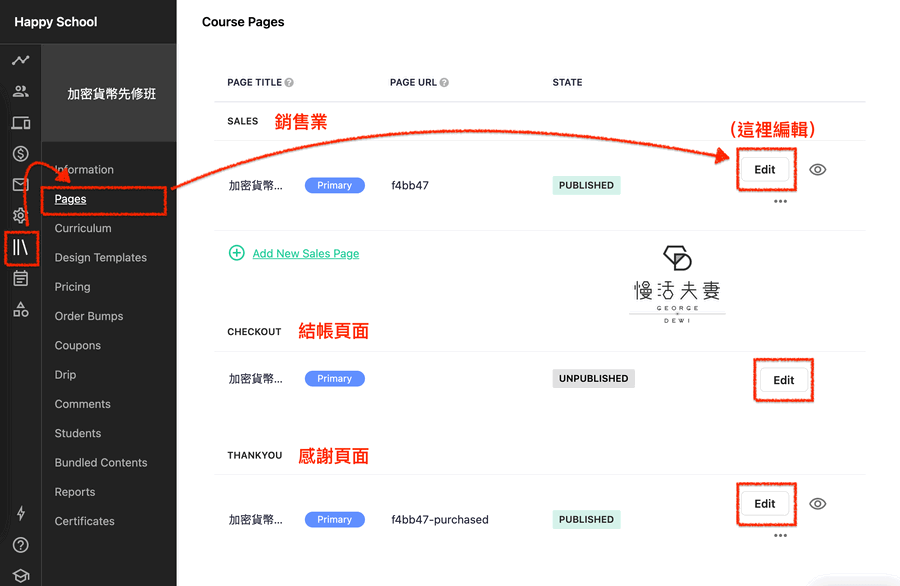Open the email envelope icon
The height and width of the screenshot is (586, 900).
pos(20,185)
